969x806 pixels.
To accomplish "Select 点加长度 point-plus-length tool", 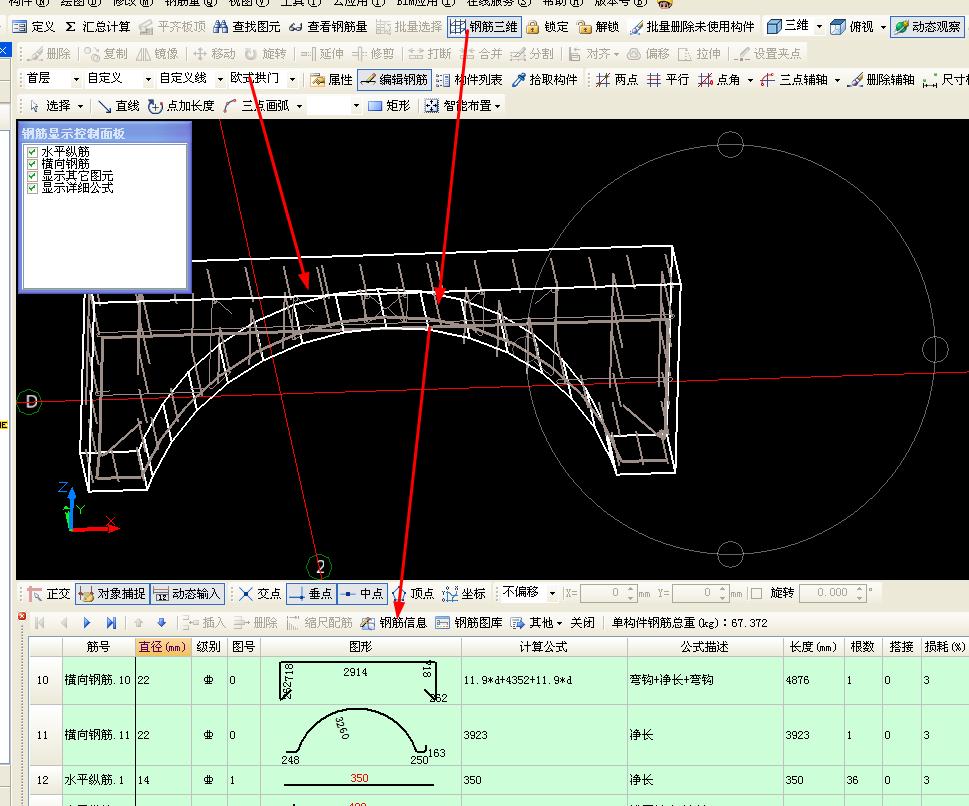I will pos(181,106).
